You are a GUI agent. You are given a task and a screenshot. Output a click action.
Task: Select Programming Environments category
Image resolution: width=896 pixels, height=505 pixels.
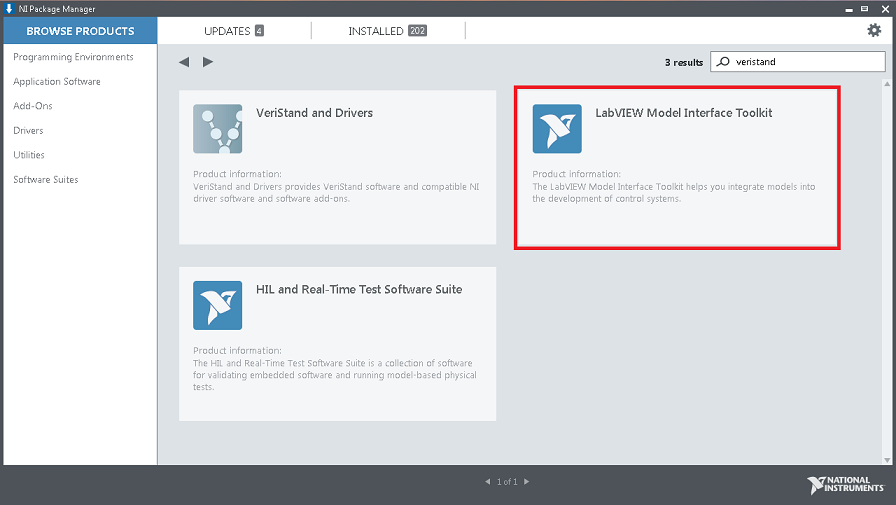73,57
